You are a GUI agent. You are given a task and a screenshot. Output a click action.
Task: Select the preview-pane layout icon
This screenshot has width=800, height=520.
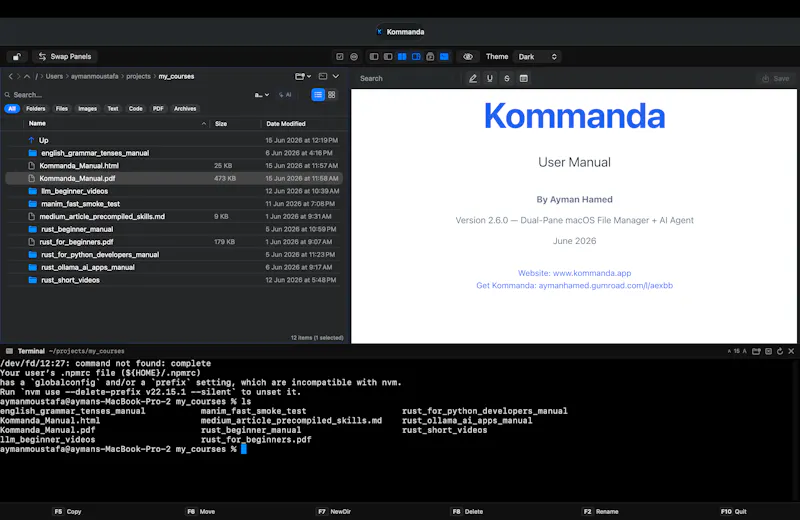click(416, 57)
